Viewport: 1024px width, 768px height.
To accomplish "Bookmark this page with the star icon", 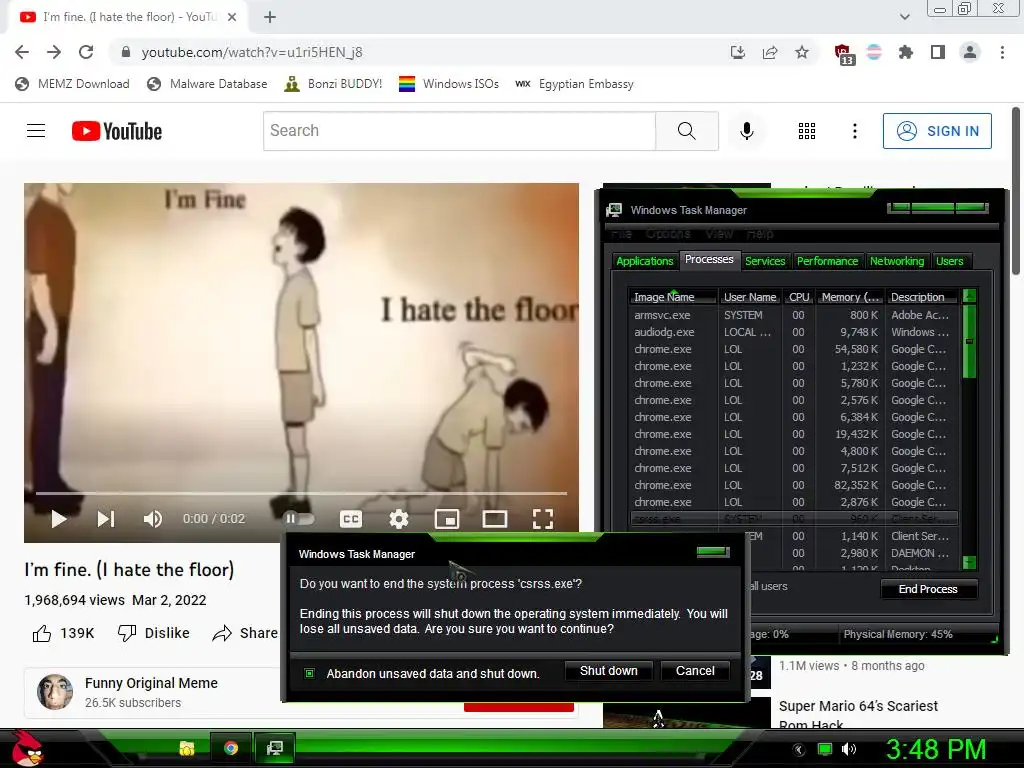I will [x=802, y=52].
